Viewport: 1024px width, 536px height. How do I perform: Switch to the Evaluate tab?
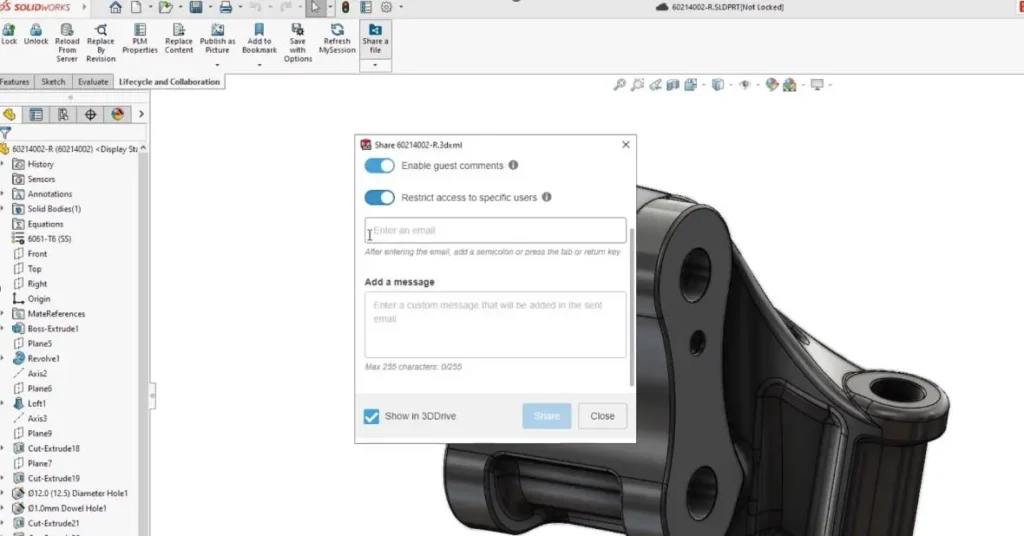[x=93, y=82]
